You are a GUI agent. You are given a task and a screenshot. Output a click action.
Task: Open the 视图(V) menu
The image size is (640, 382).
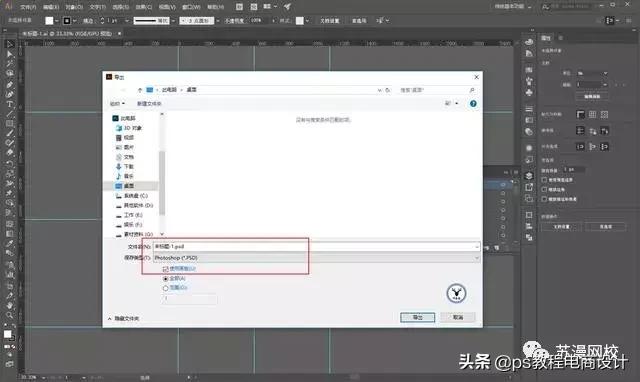(167, 7)
